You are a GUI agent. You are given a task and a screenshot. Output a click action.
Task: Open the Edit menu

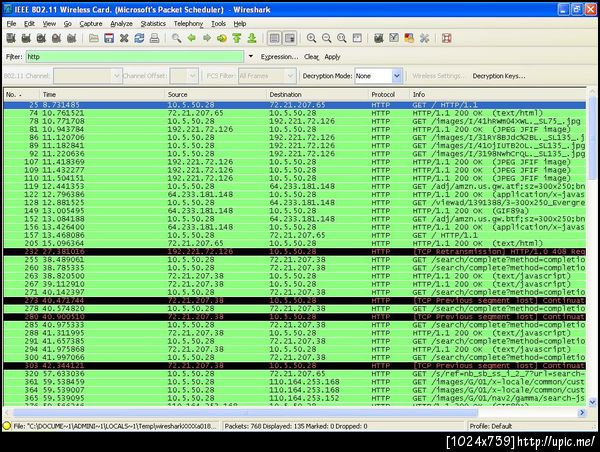[x=29, y=24]
